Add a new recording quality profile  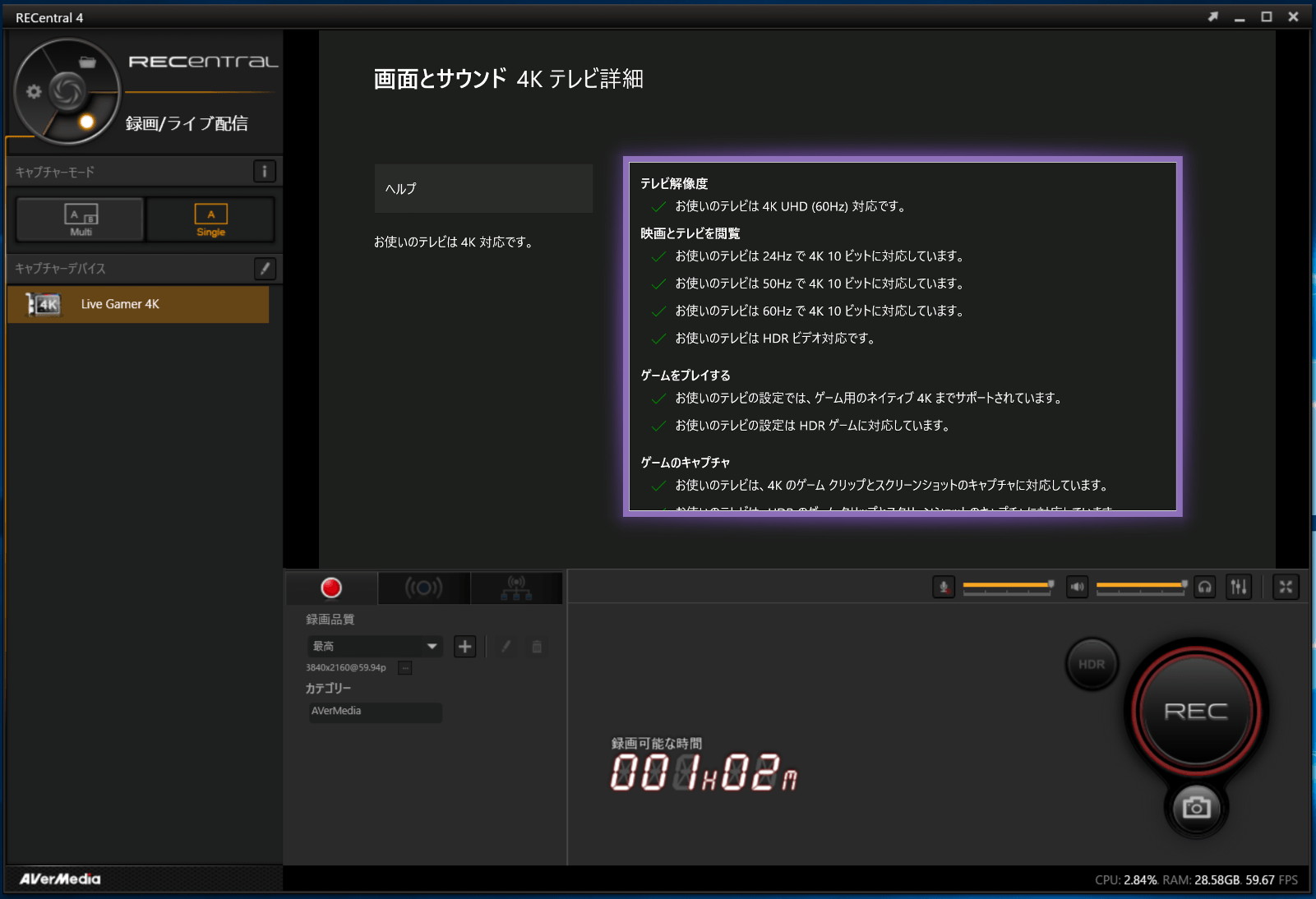coord(465,647)
